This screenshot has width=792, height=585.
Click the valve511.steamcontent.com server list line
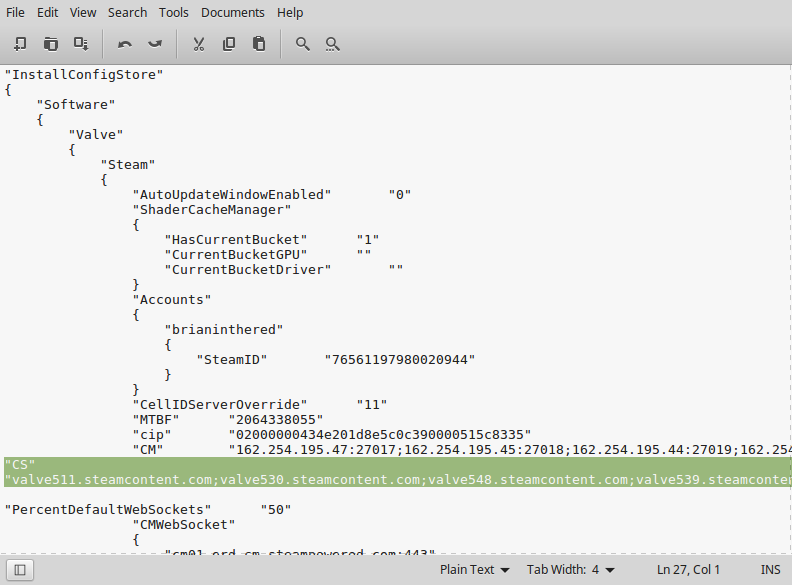[398, 479]
